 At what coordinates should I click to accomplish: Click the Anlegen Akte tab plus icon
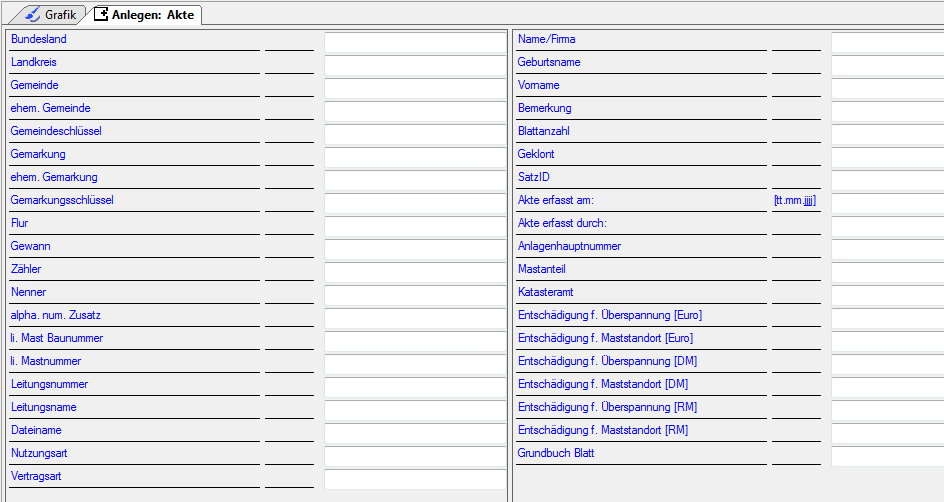click(101, 15)
